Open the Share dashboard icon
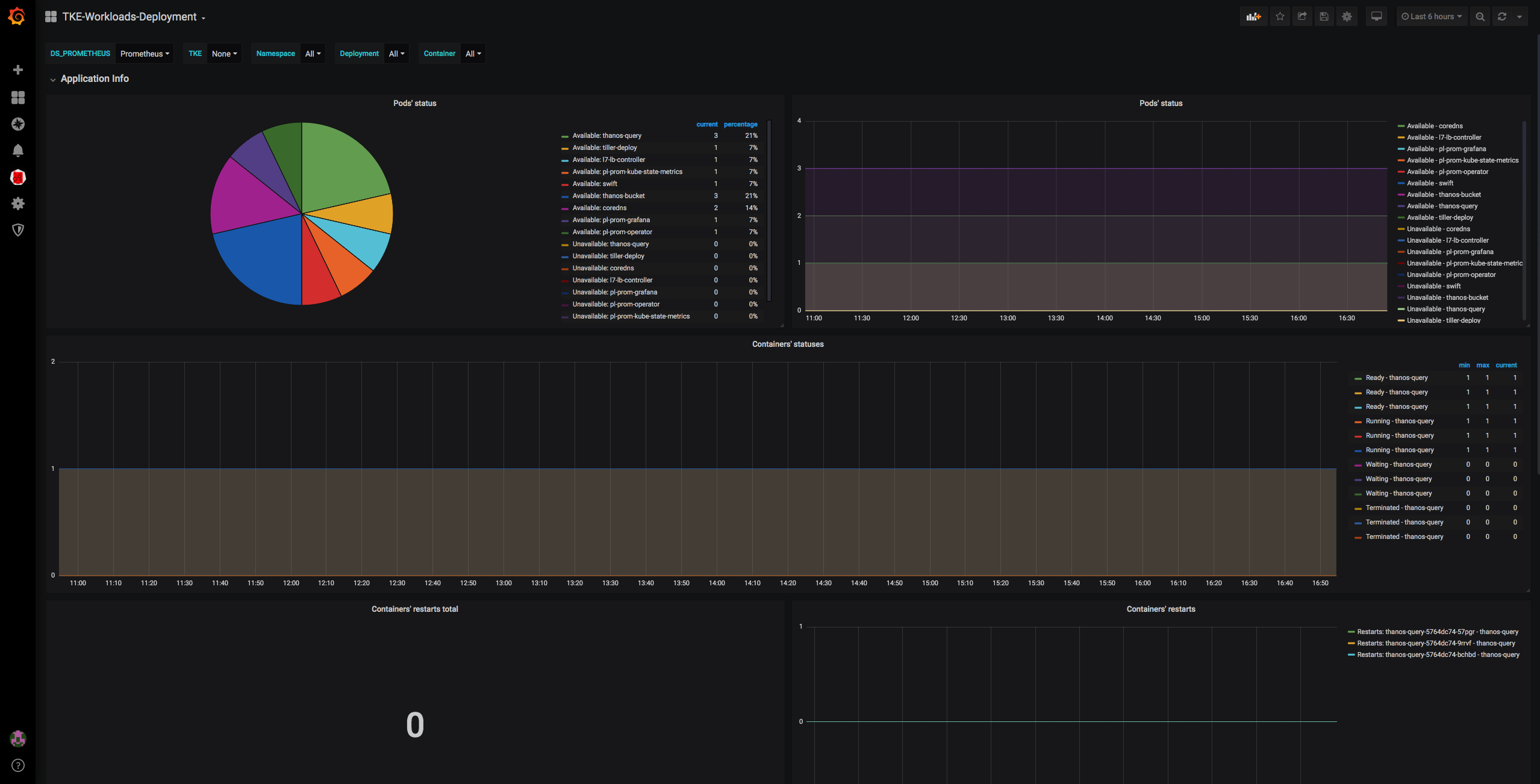The width and height of the screenshot is (1540, 784). click(1302, 17)
